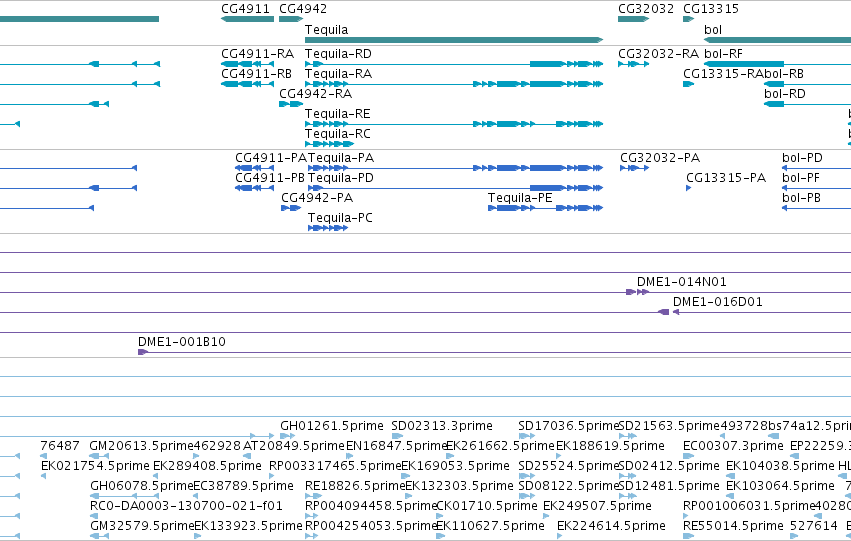Select EST label EC38789.5prime
Image resolution: width=851 pixels, height=541 pixels.
point(244,486)
